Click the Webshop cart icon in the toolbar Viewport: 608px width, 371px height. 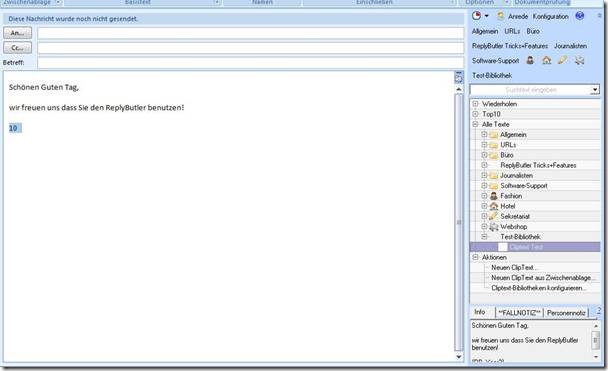[x=579, y=60]
